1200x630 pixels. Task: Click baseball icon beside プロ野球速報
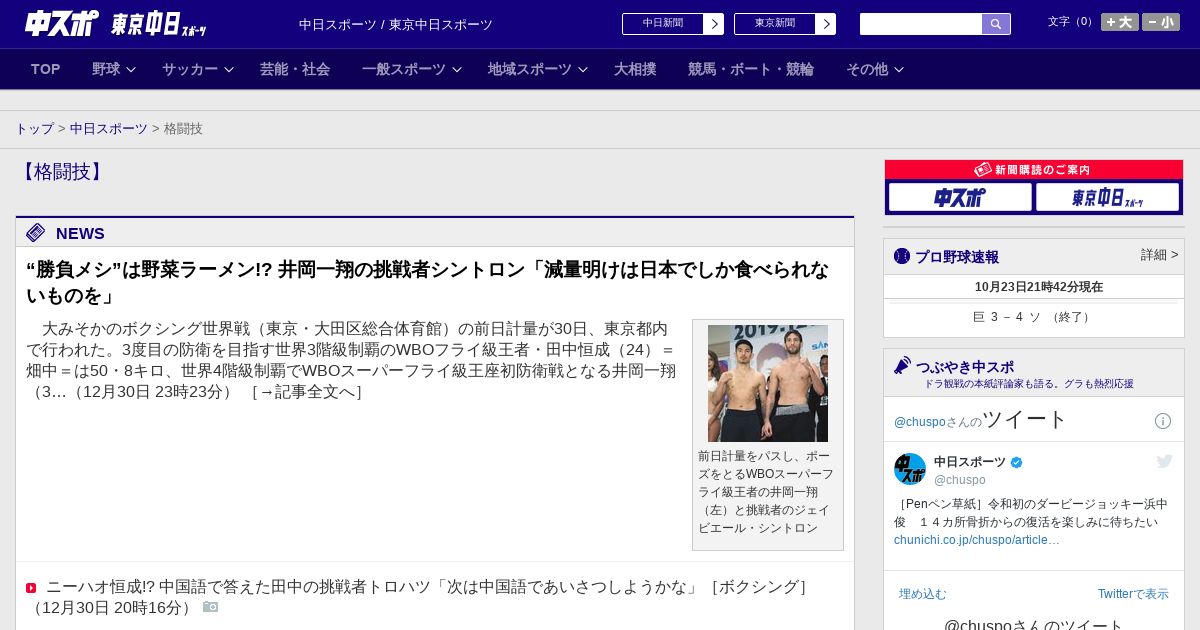pos(902,256)
